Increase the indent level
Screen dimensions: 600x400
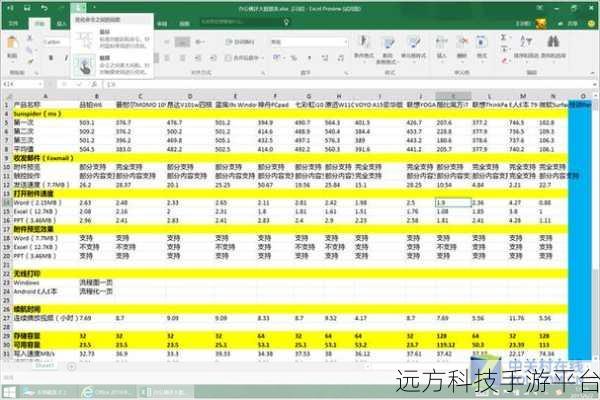[x=213, y=58]
